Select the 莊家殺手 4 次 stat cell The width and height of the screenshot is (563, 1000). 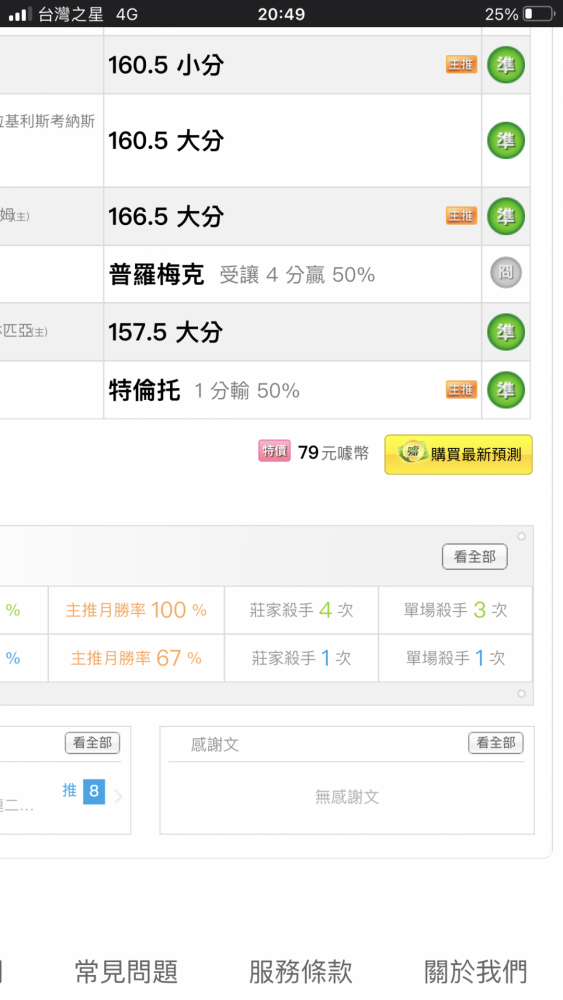302,610
